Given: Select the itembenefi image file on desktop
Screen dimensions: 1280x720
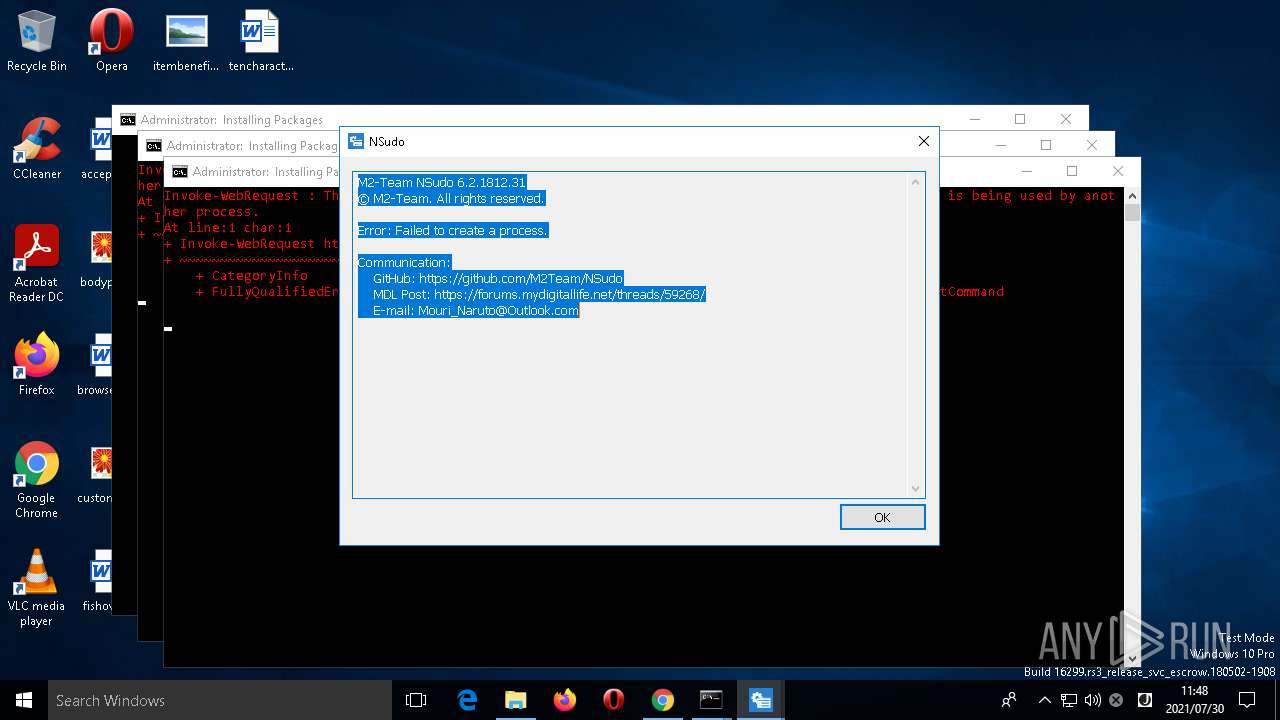Looking at the screenshot, I should coord(187,42).
